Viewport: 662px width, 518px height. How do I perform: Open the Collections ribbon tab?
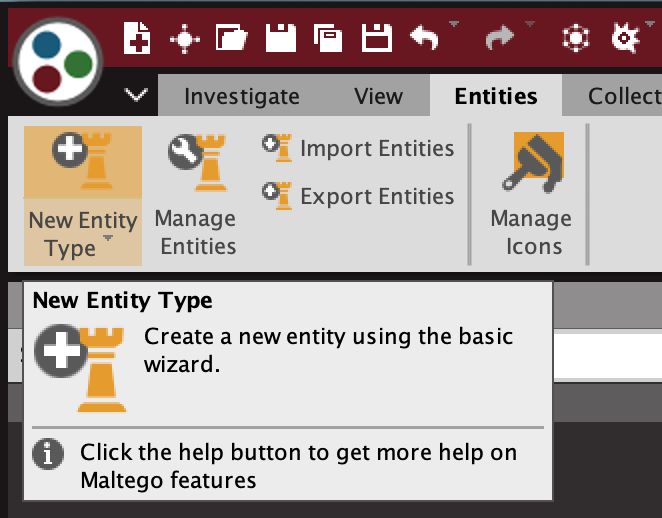pos(624,96)
